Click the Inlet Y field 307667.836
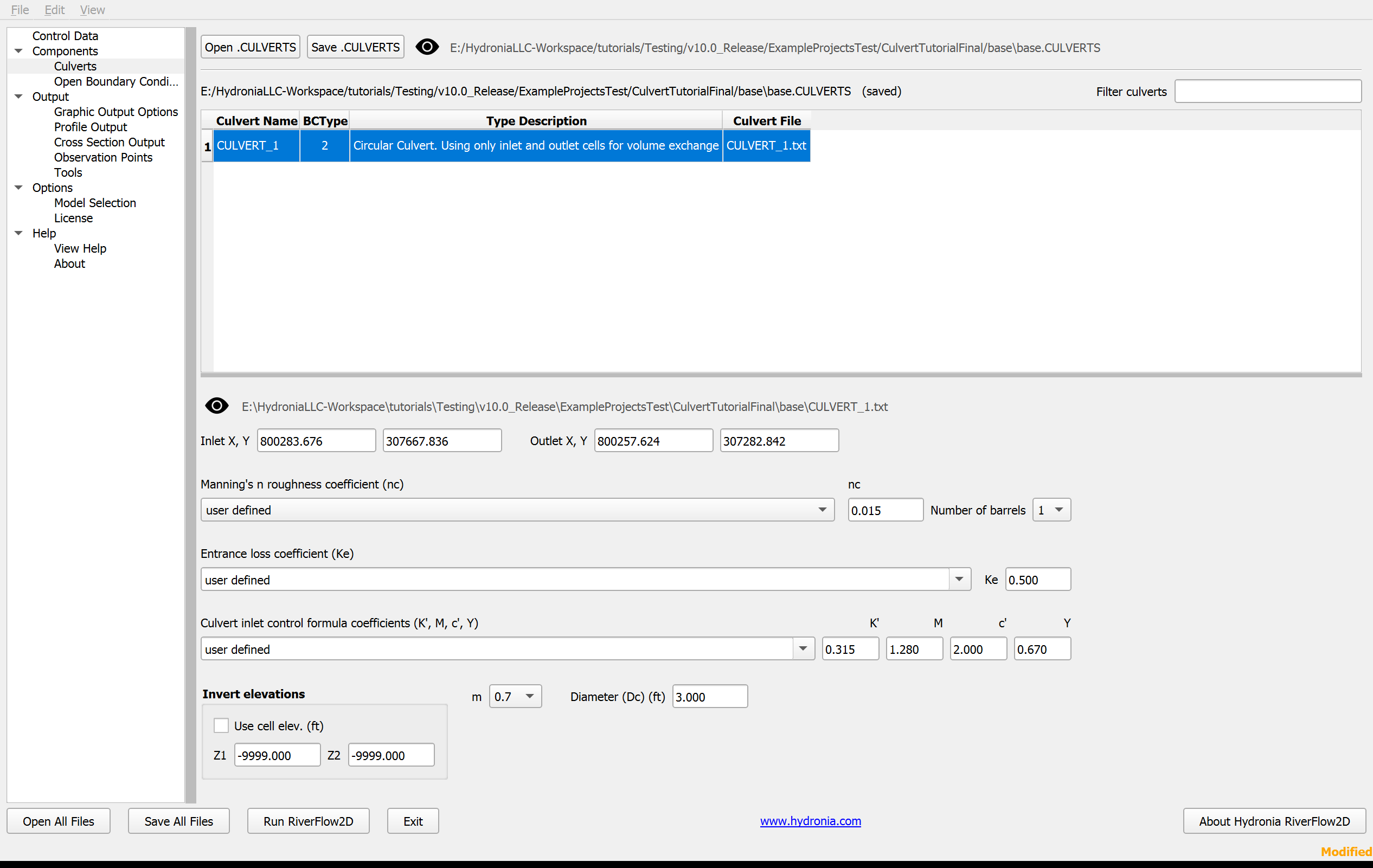1373x868 pixels. (442, 441)
